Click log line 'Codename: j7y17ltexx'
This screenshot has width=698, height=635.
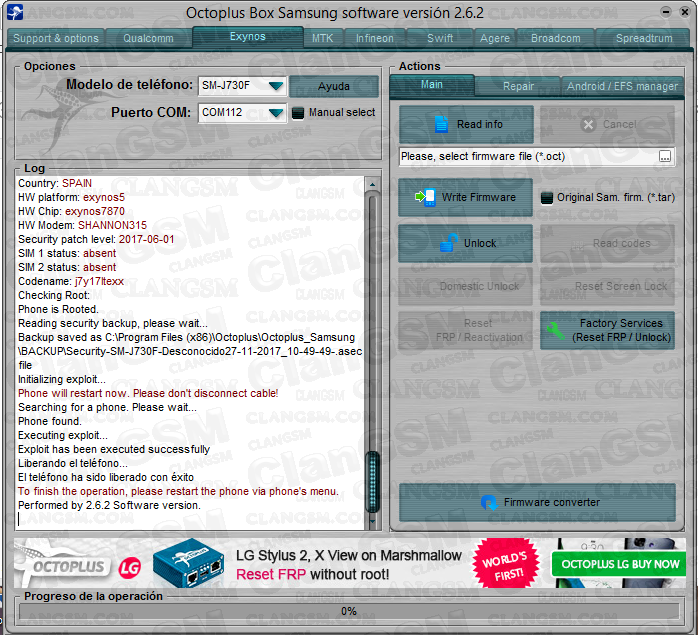[71, 281]
